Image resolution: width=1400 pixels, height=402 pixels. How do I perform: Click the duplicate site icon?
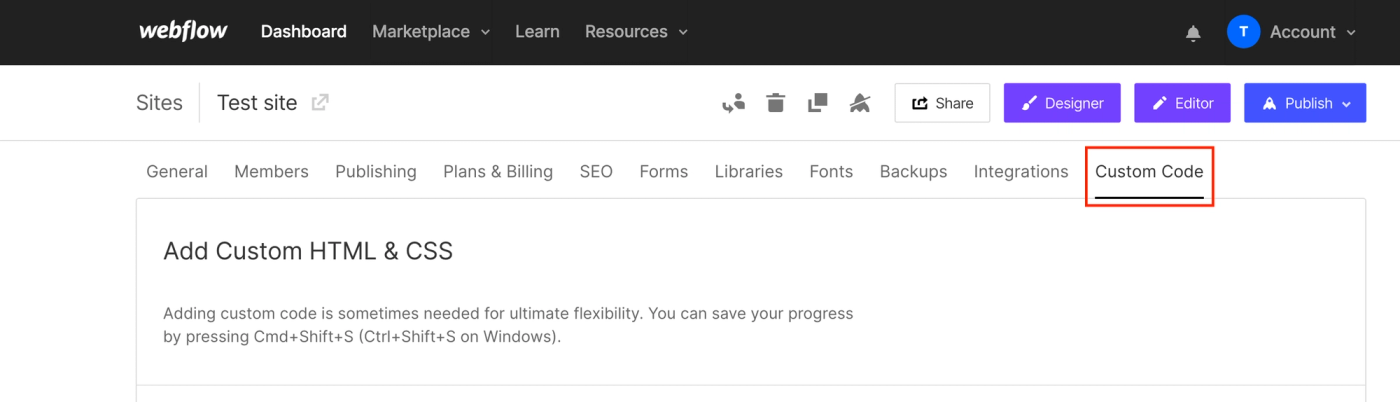pyautogui.click(x=818, y=102)
